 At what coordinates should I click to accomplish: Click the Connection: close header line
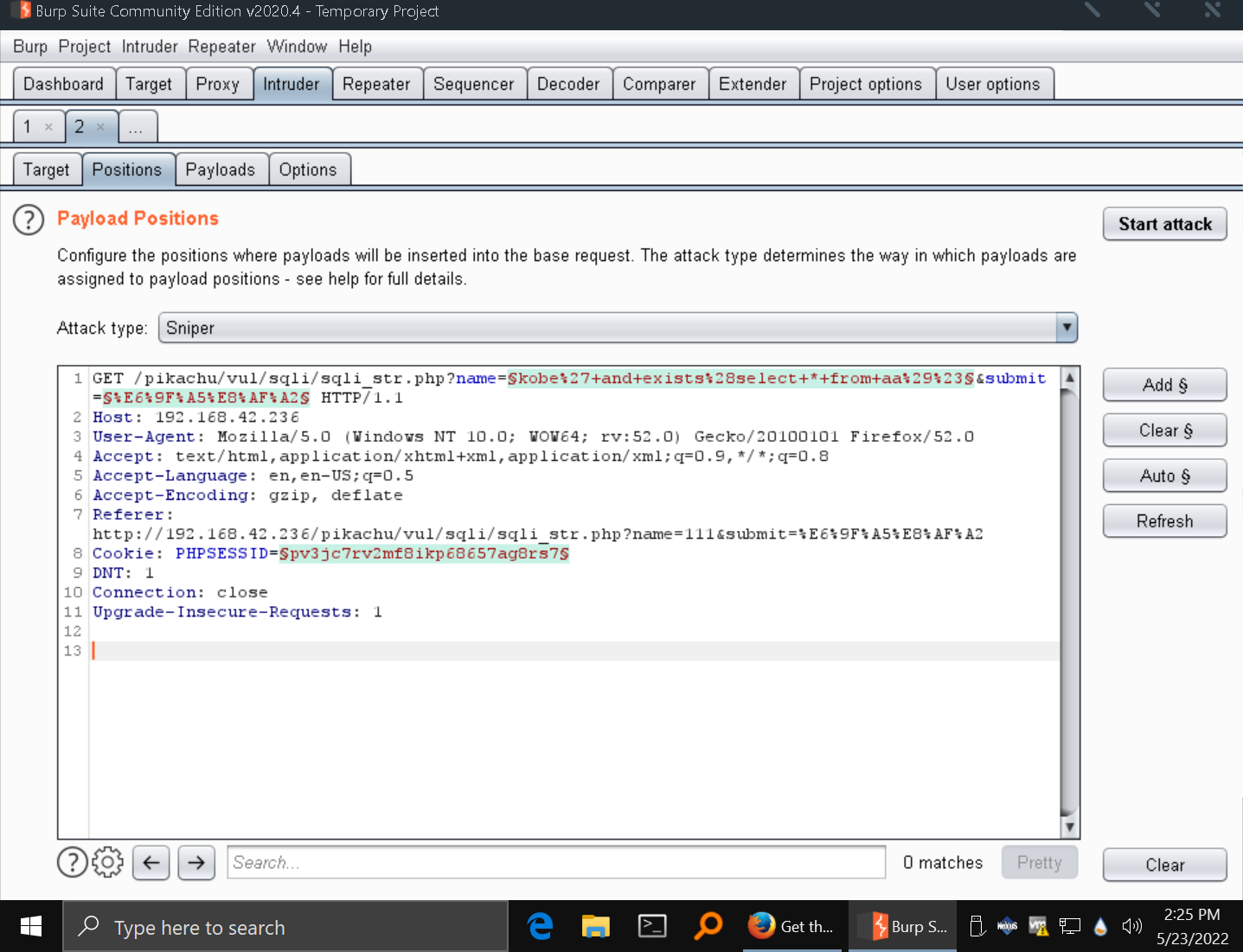(180, 592)
